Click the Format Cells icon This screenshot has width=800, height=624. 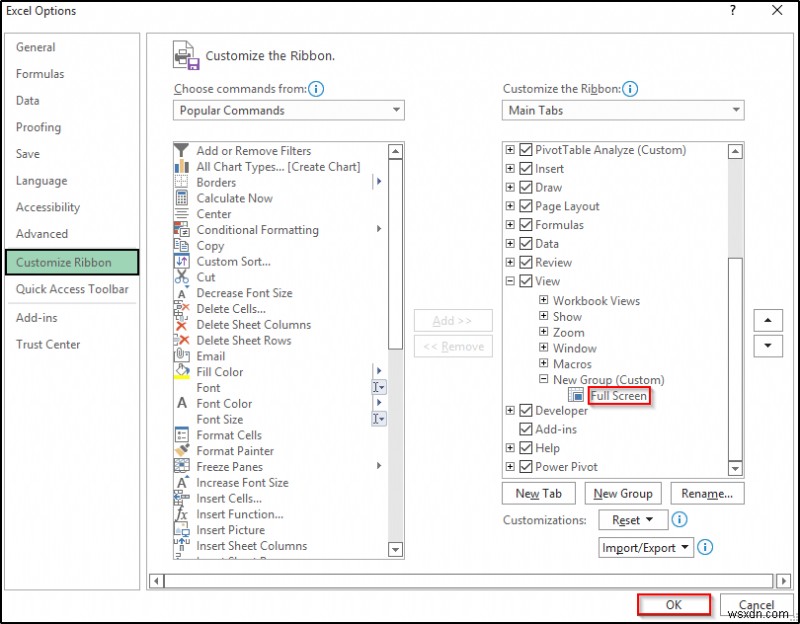182,435
